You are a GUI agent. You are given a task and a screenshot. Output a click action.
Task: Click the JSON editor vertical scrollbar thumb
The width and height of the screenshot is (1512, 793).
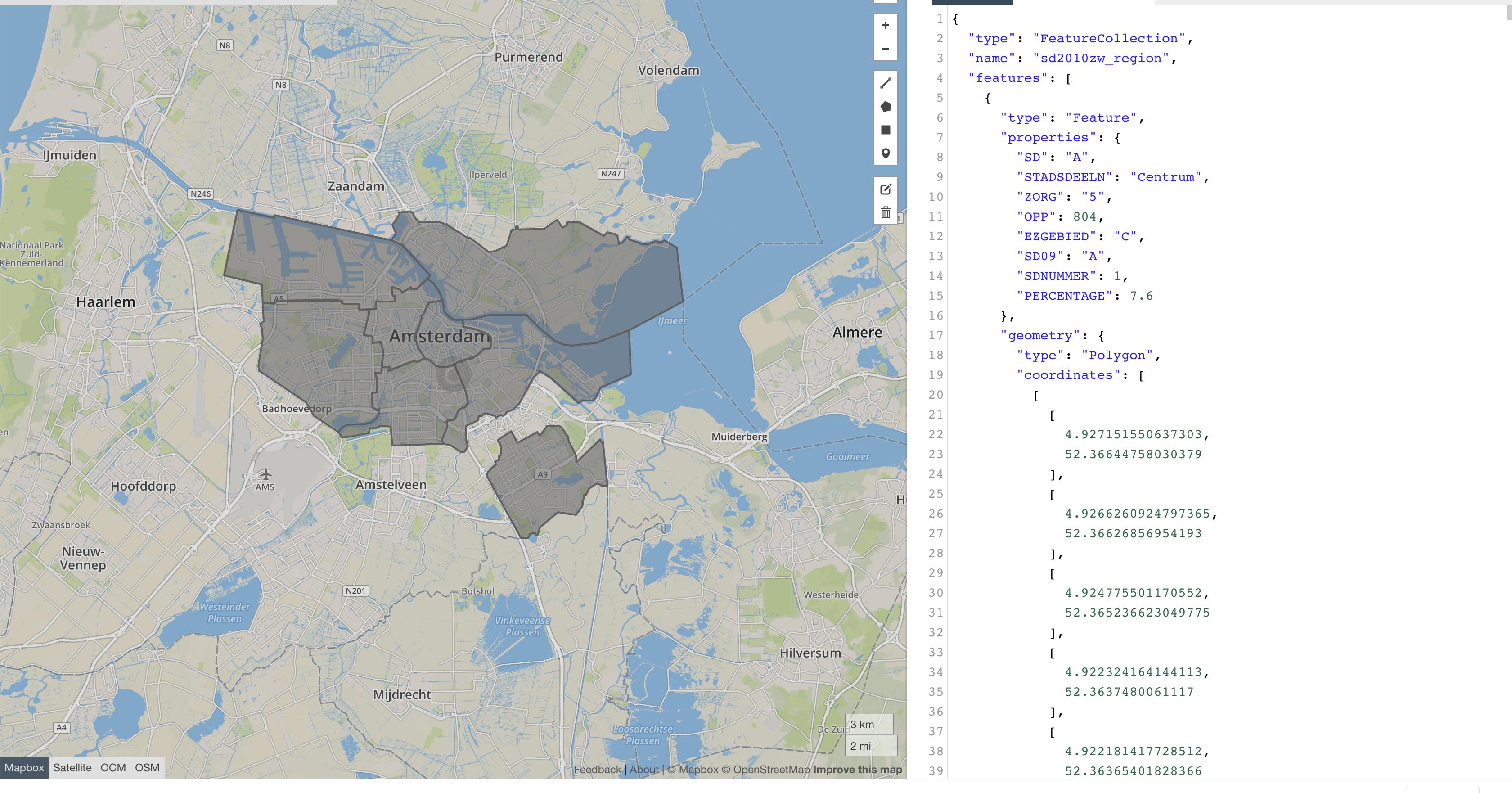1509,12
